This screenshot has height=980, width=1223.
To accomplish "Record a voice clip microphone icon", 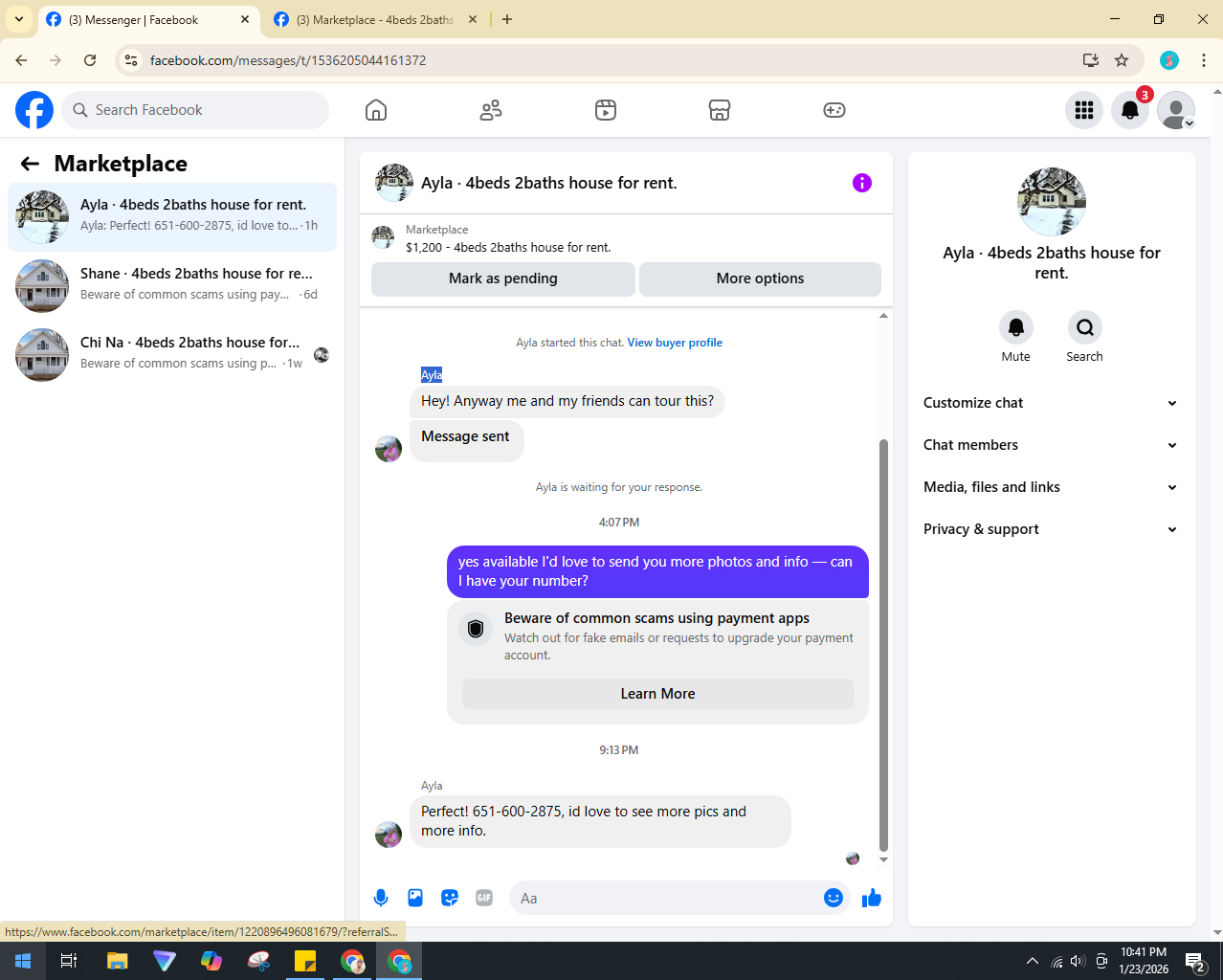I will click(381, 898).
